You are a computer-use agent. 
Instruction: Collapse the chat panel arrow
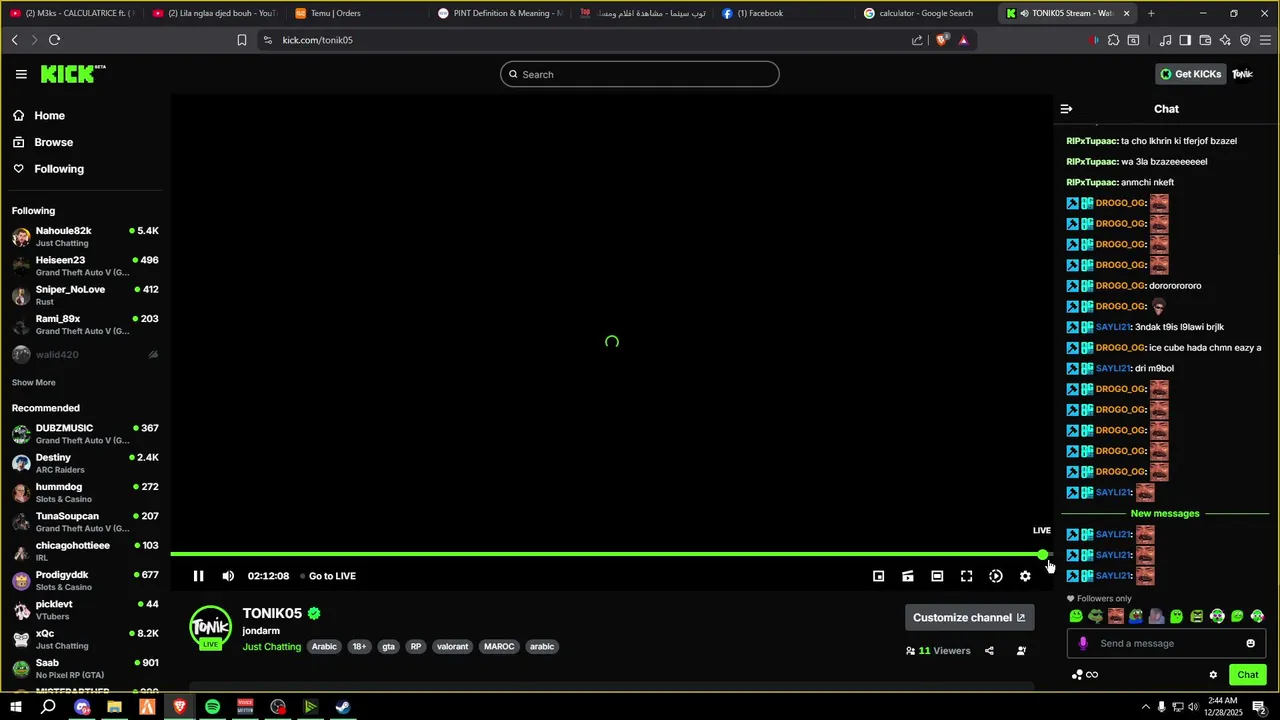tap(1066, 109)
